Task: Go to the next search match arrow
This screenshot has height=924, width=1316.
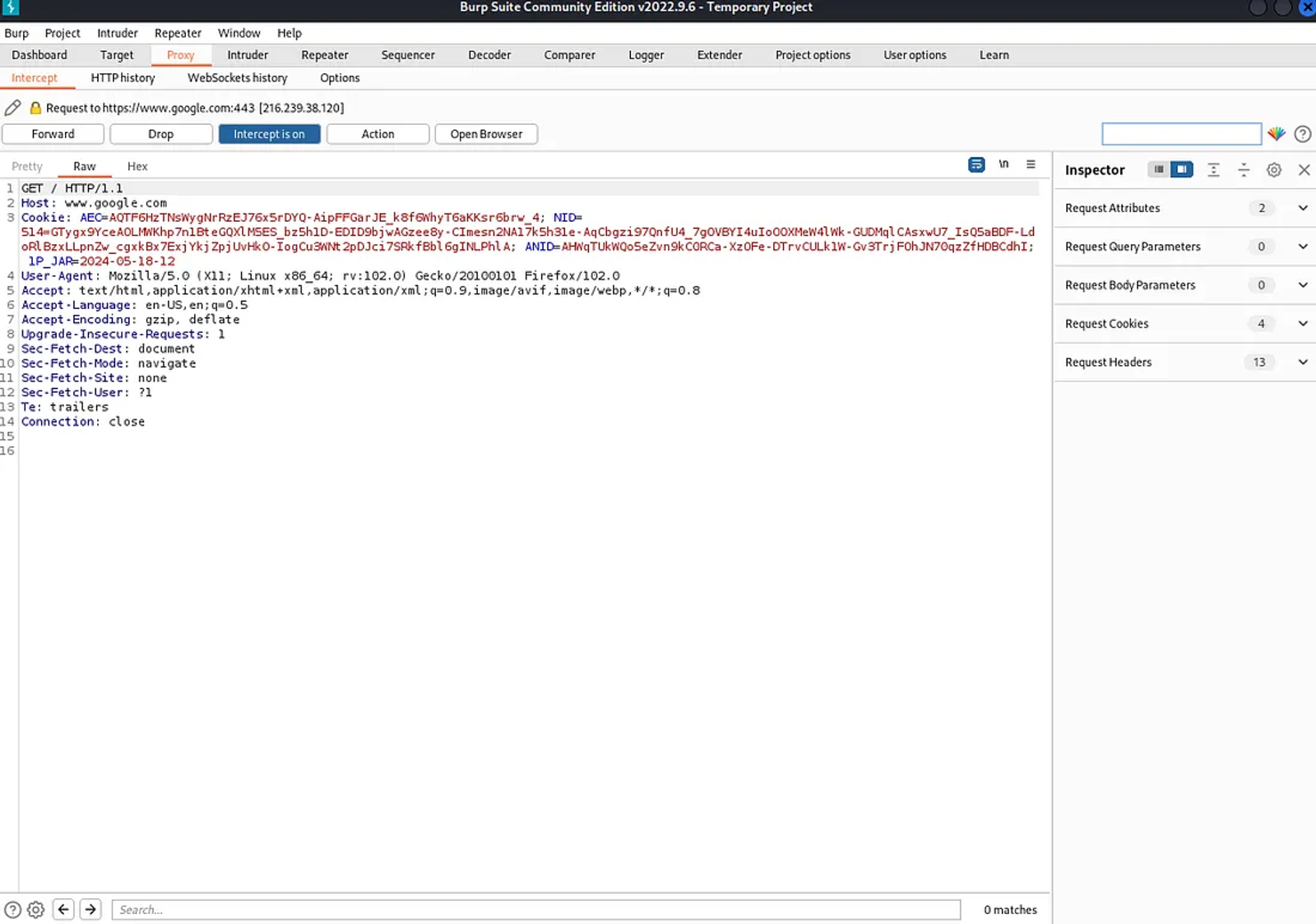Action: [90, 909]
